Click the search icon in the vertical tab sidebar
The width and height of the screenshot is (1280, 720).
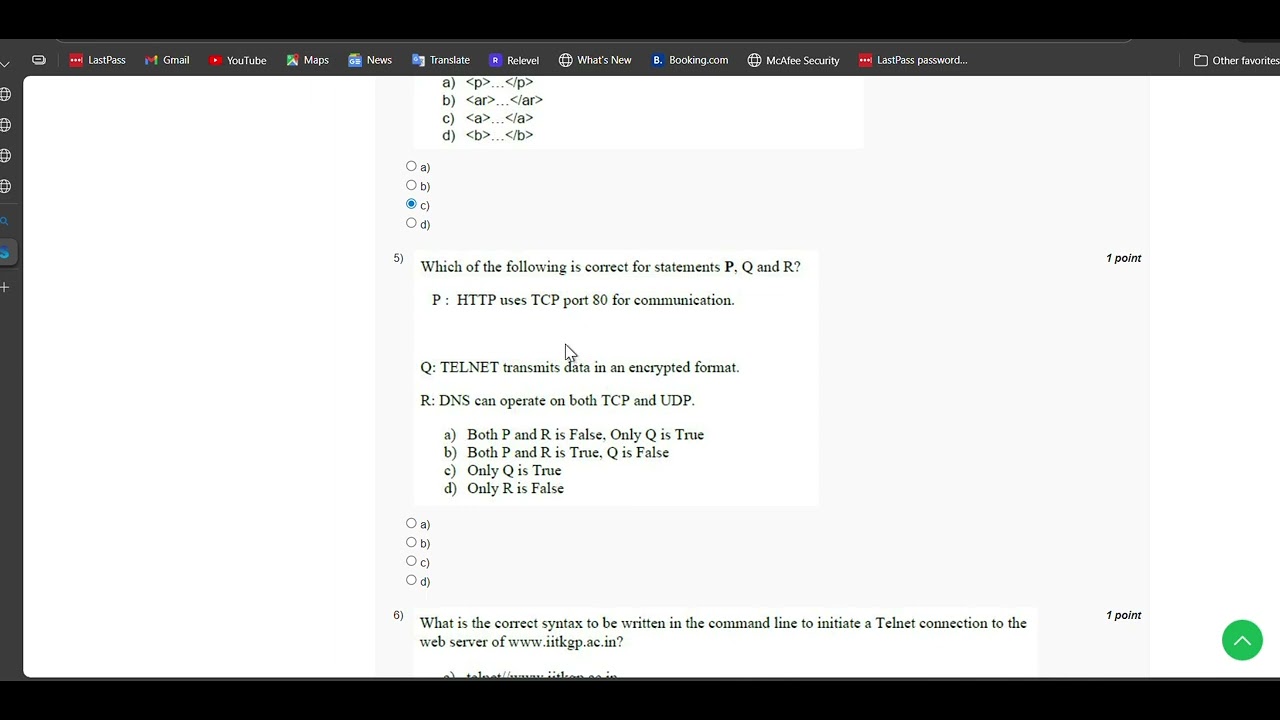[5, 222]
